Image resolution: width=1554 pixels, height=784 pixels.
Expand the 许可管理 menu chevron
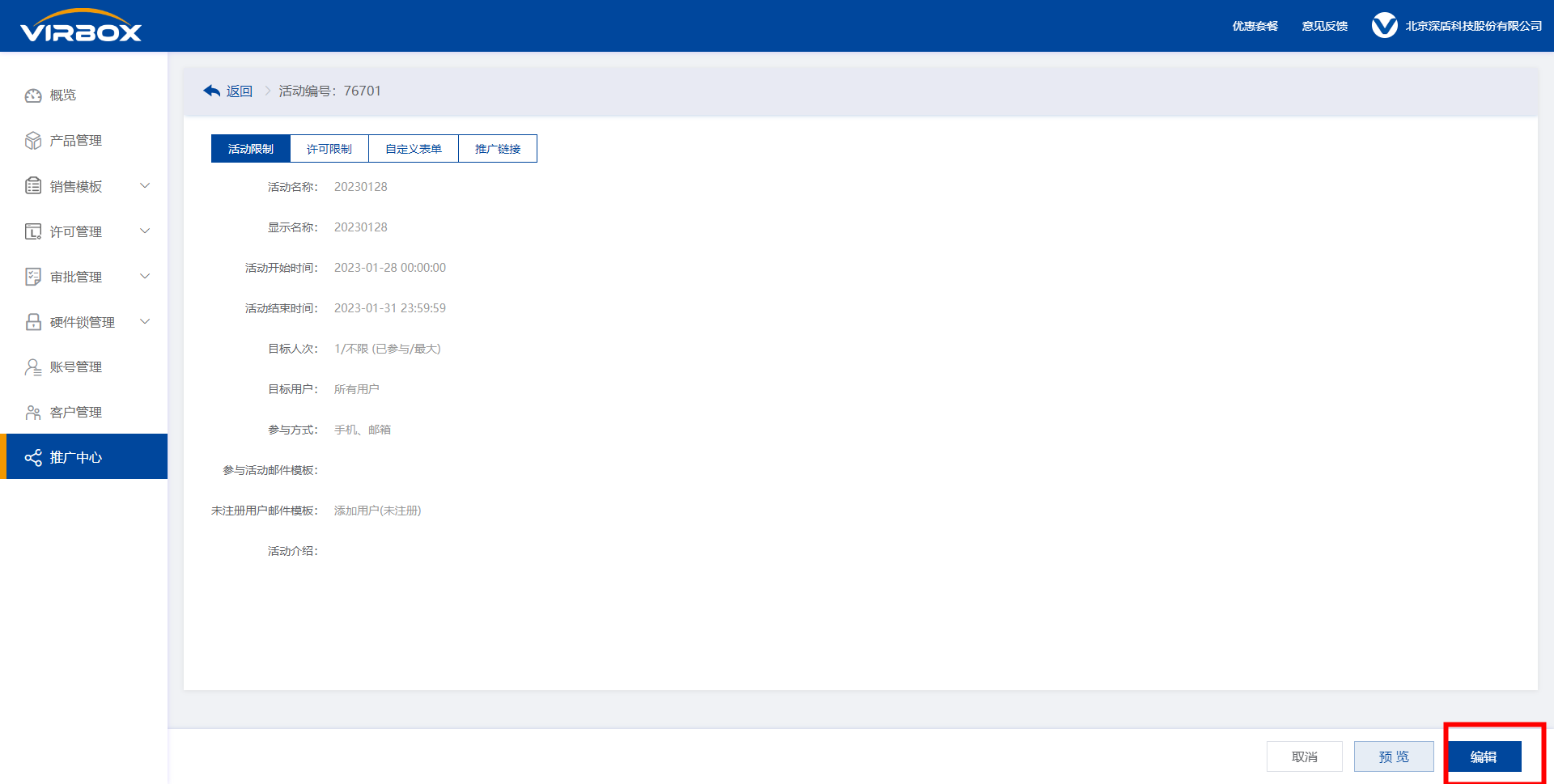pyautogui.click(x=145, y=231)
